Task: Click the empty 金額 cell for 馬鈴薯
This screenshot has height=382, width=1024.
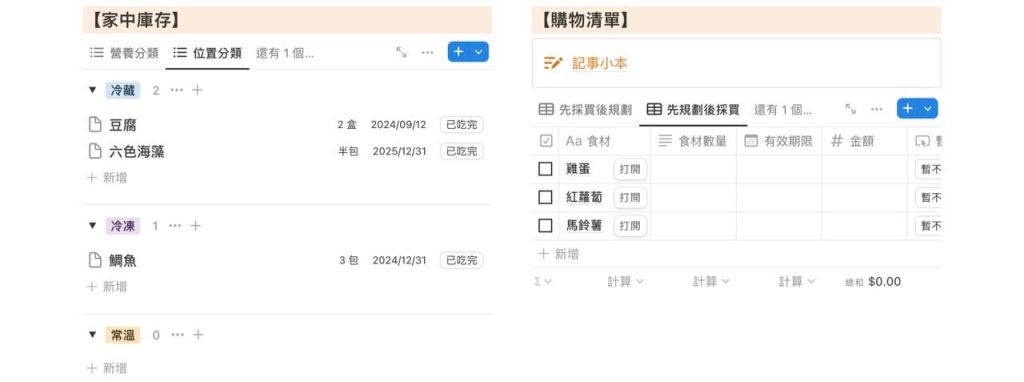Action: click(864, 226)
